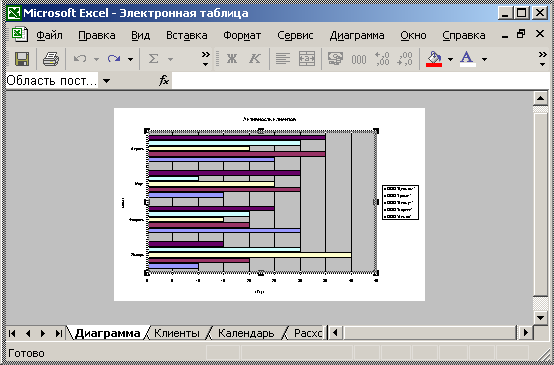Click the thousands separator 000 style button
Viewport: 554px width, 365px height.
tap(359, 59)
